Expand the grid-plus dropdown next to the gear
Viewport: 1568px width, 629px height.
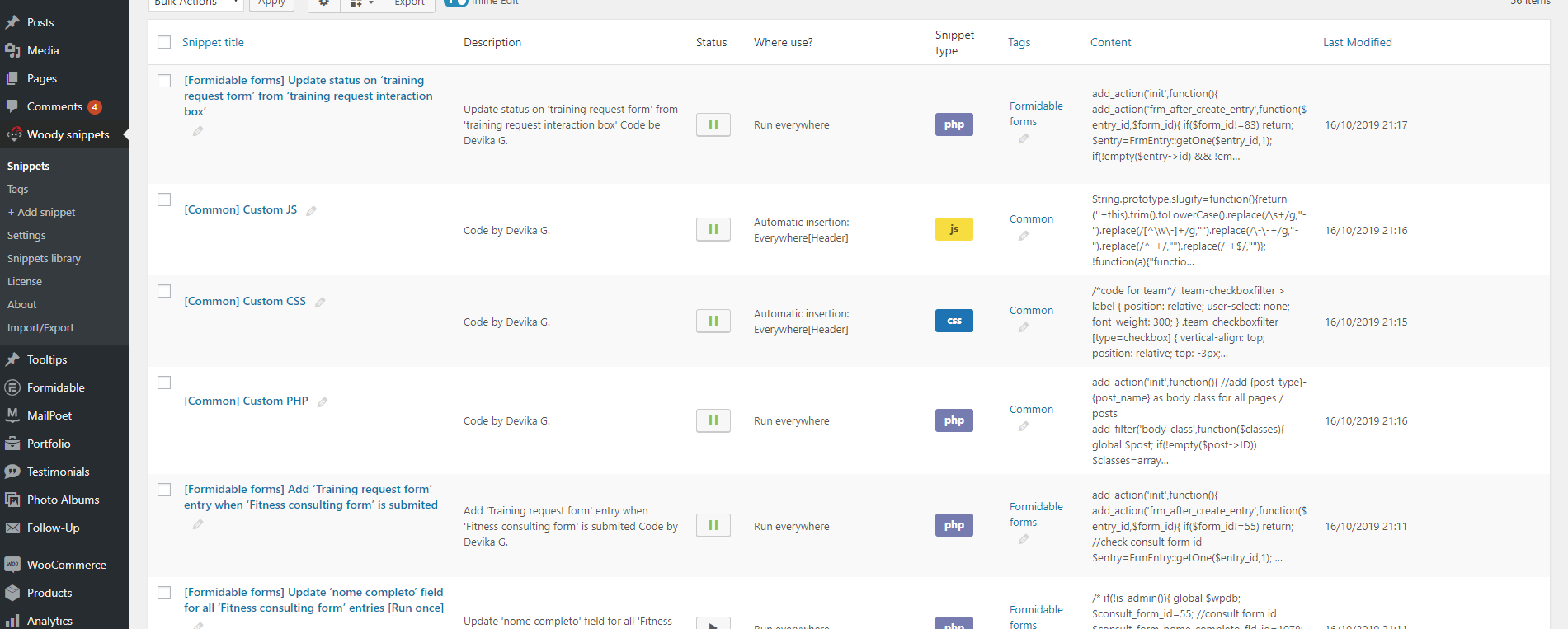(361, 3)
